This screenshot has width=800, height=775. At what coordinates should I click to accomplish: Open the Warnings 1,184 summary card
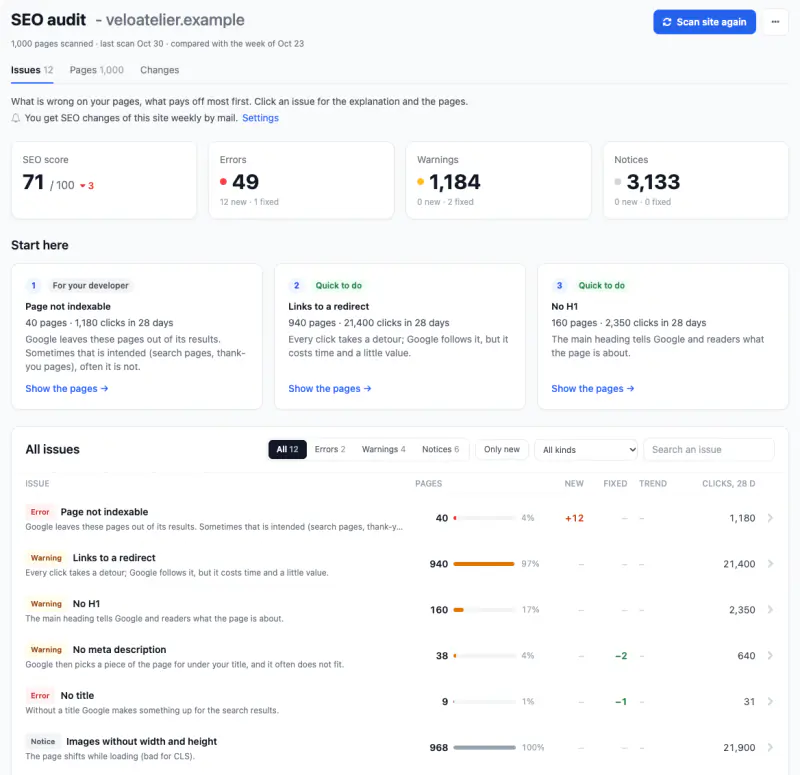click(x=498, y=180)
